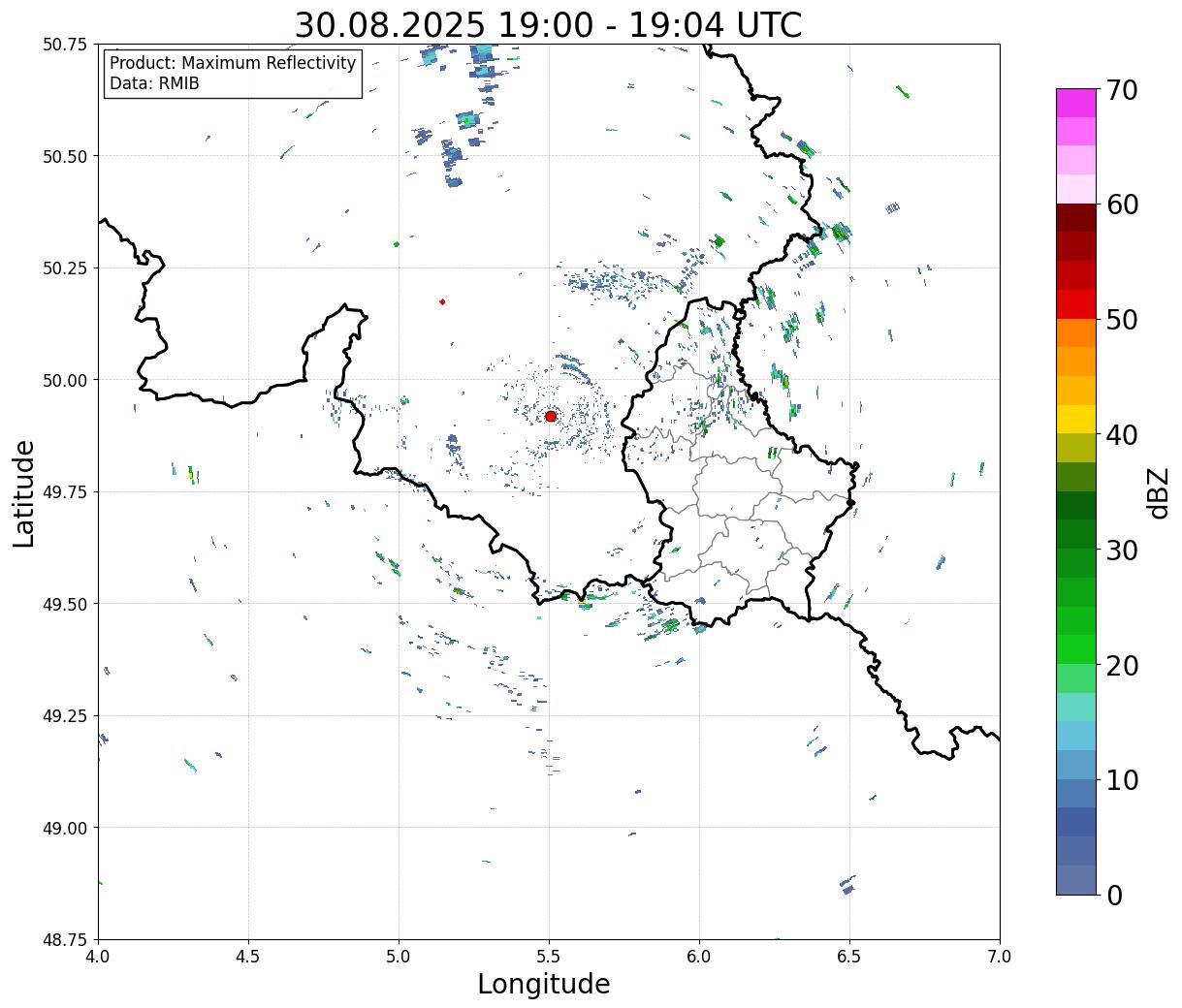
Task: Click the colorbar tick label '60'
Action: click(x=1121, y=205)
